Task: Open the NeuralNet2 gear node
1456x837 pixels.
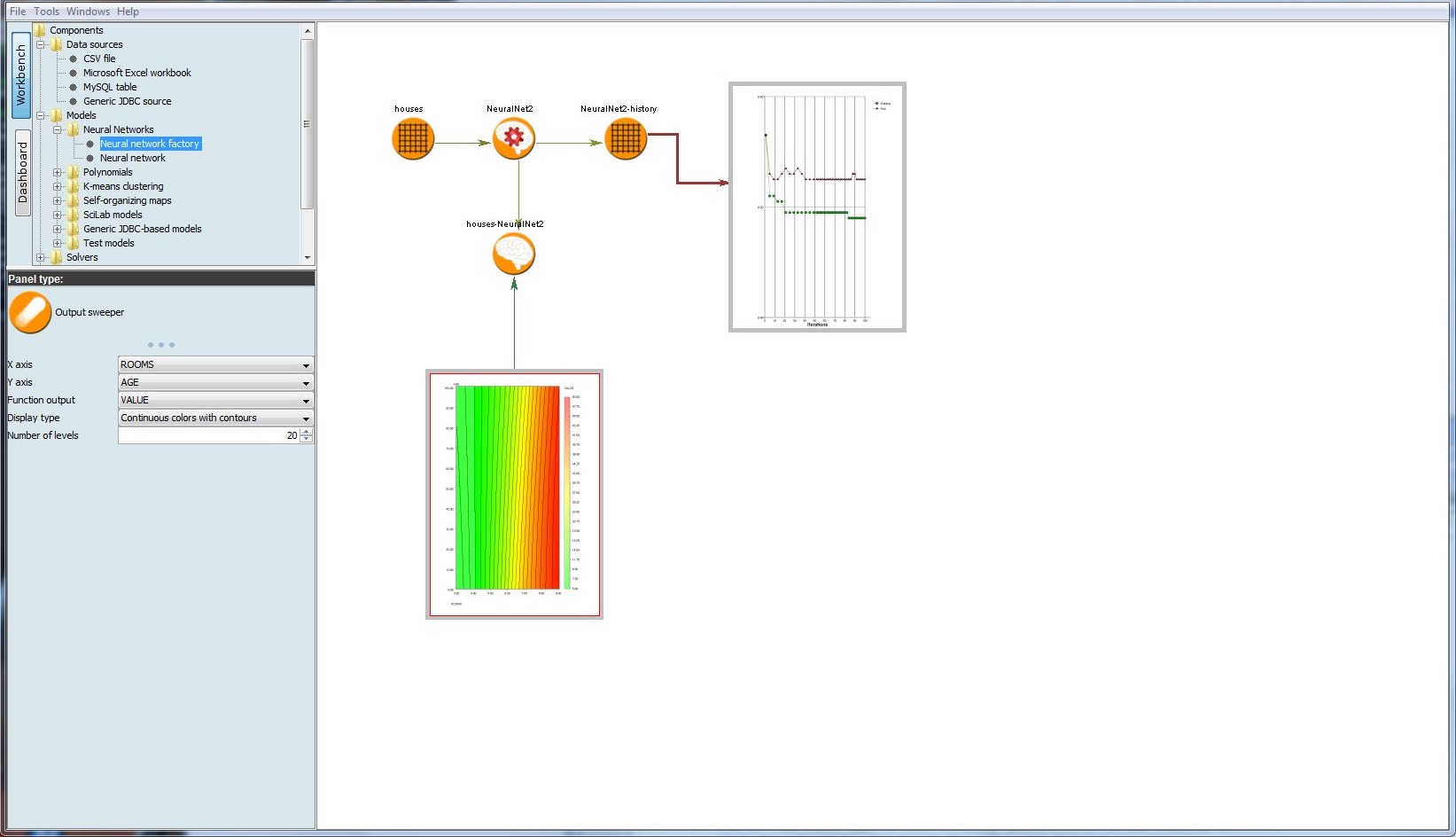Action: coord(514,138)
